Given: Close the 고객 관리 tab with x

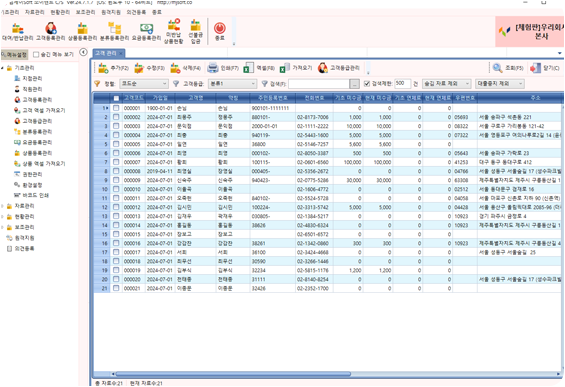Looking at the screenshot, I should 121,54.
